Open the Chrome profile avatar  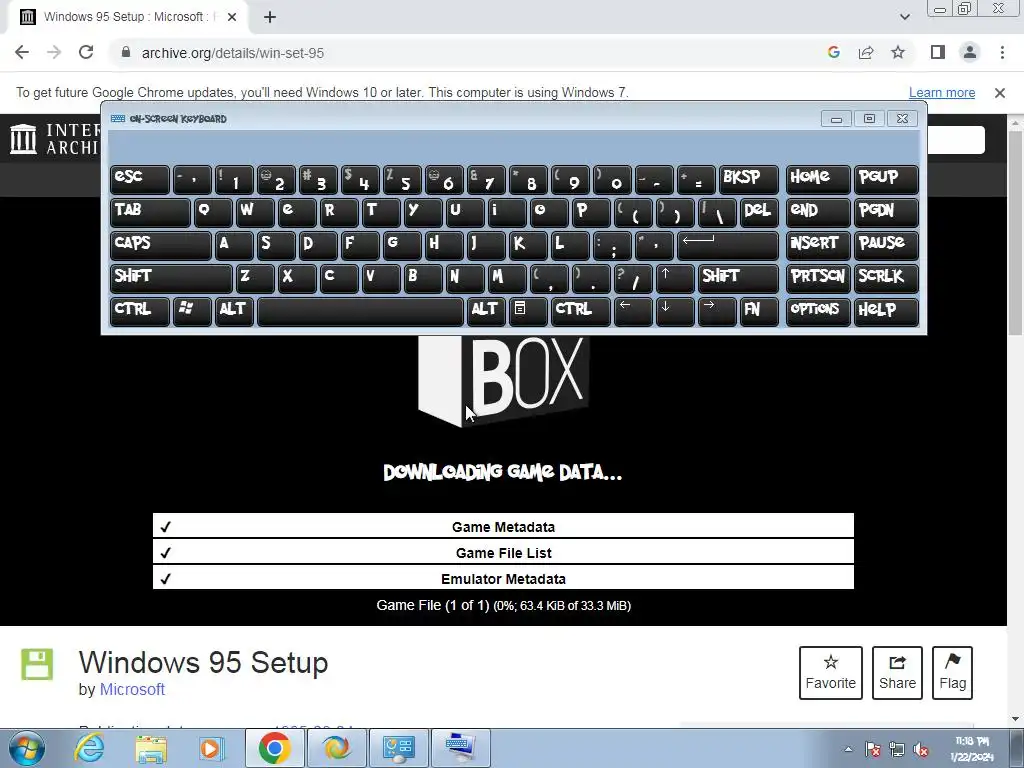tap(970, 52)
